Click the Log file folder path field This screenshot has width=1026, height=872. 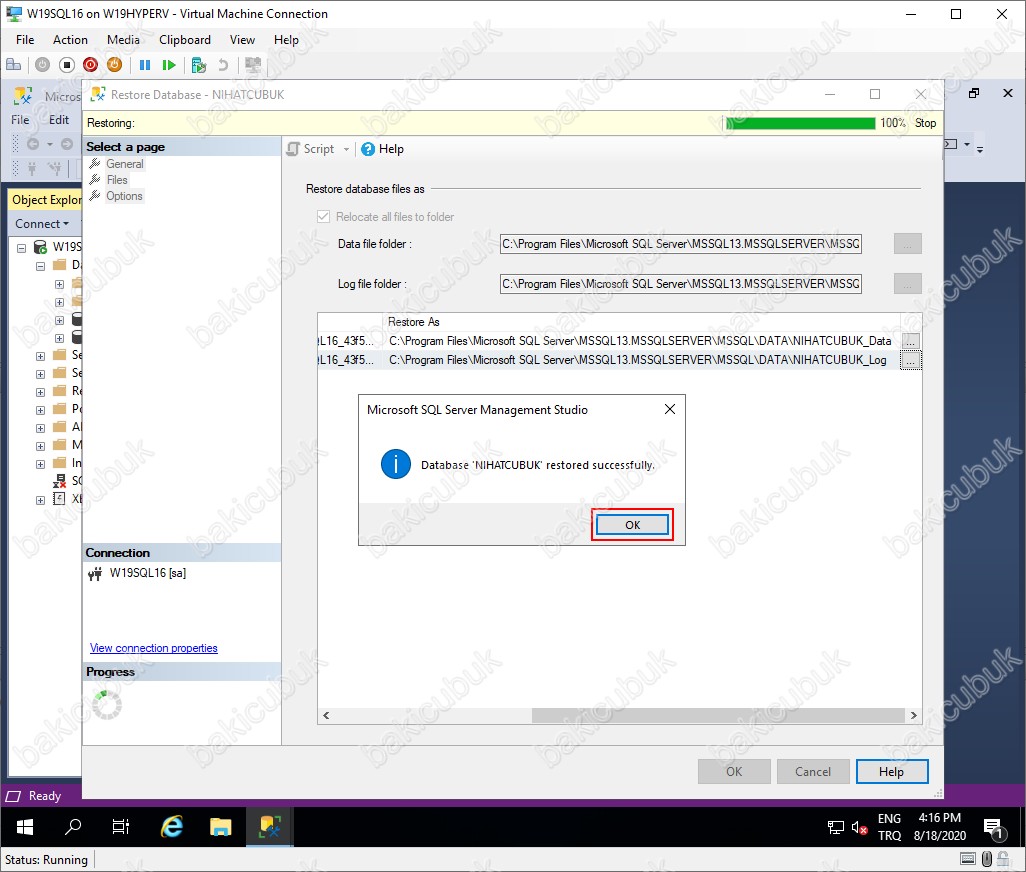[681, 284]
